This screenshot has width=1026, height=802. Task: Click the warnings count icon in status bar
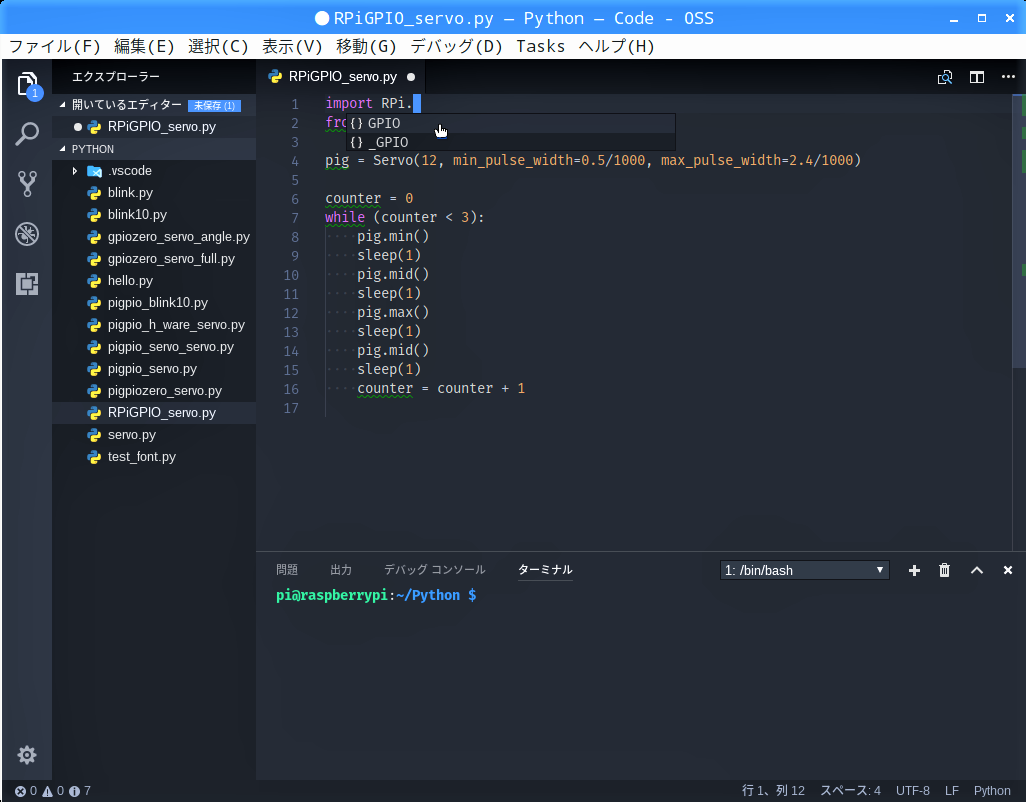pyautogui.click(x=54, y=791)
